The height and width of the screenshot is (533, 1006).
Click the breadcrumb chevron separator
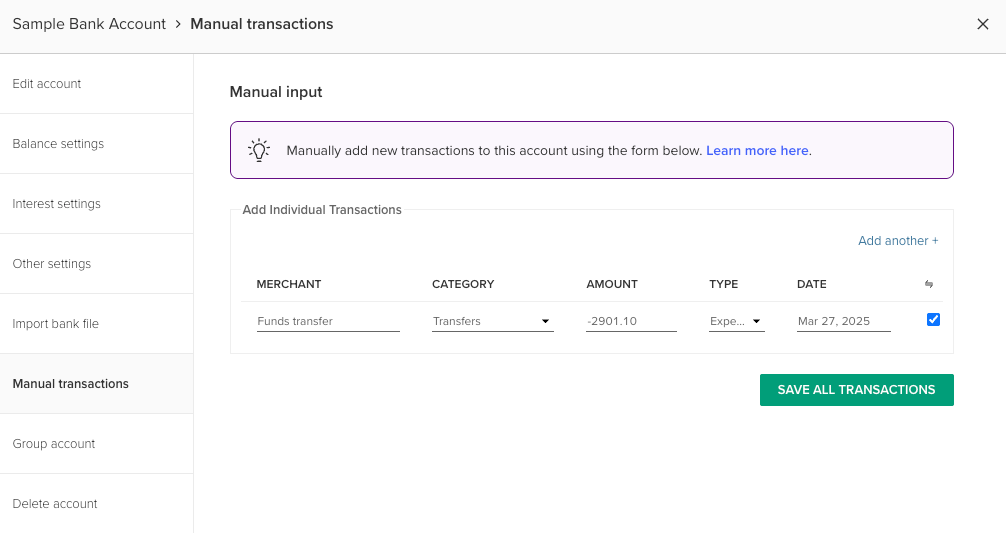178,24
